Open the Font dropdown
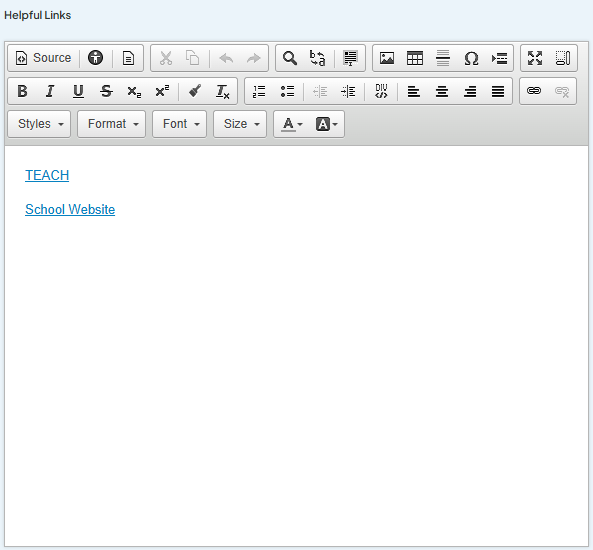This screenshot has width=593, height=550. click(180, 124)
